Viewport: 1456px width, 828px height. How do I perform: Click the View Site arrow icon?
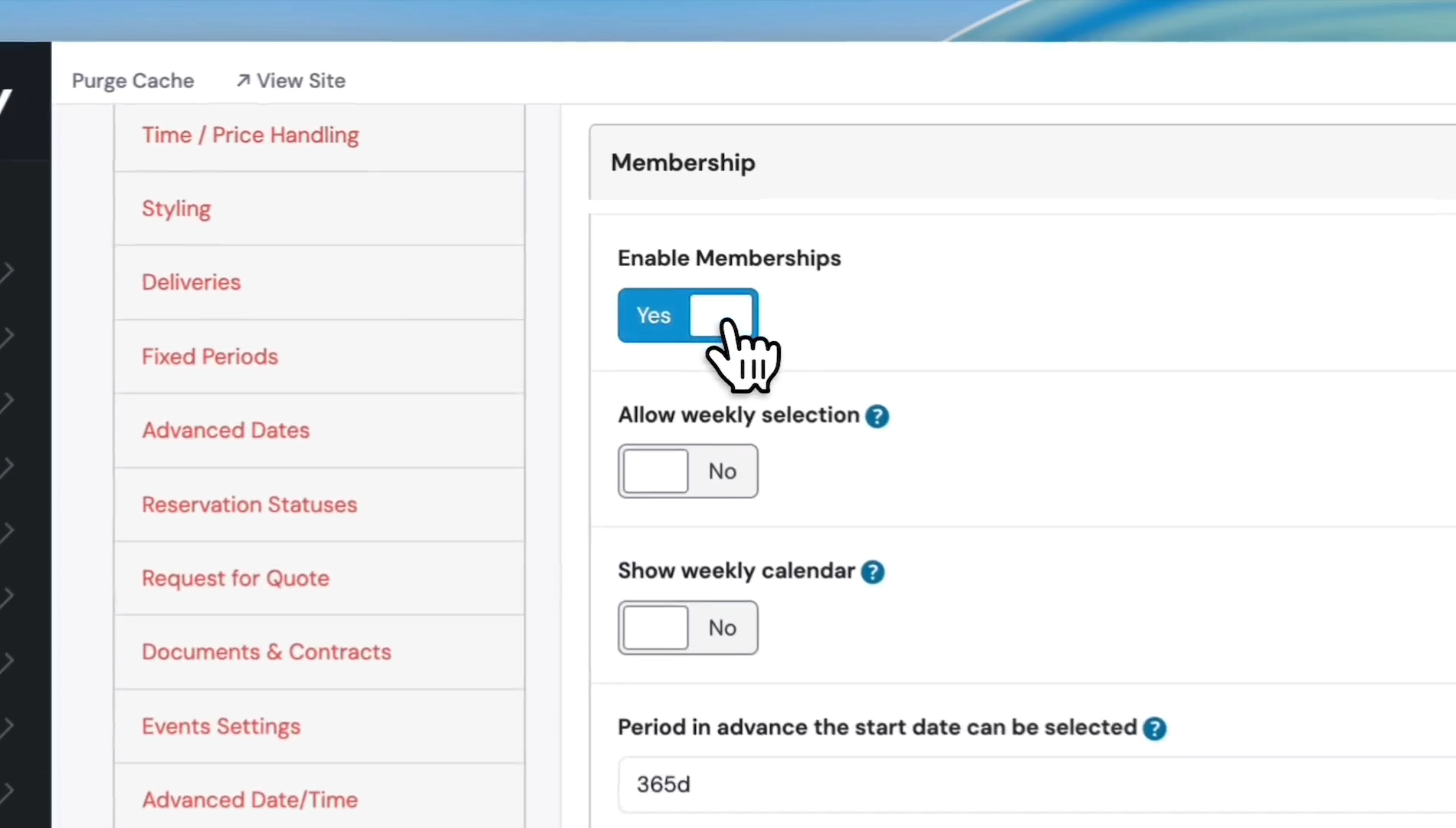(x=243, y=80)
